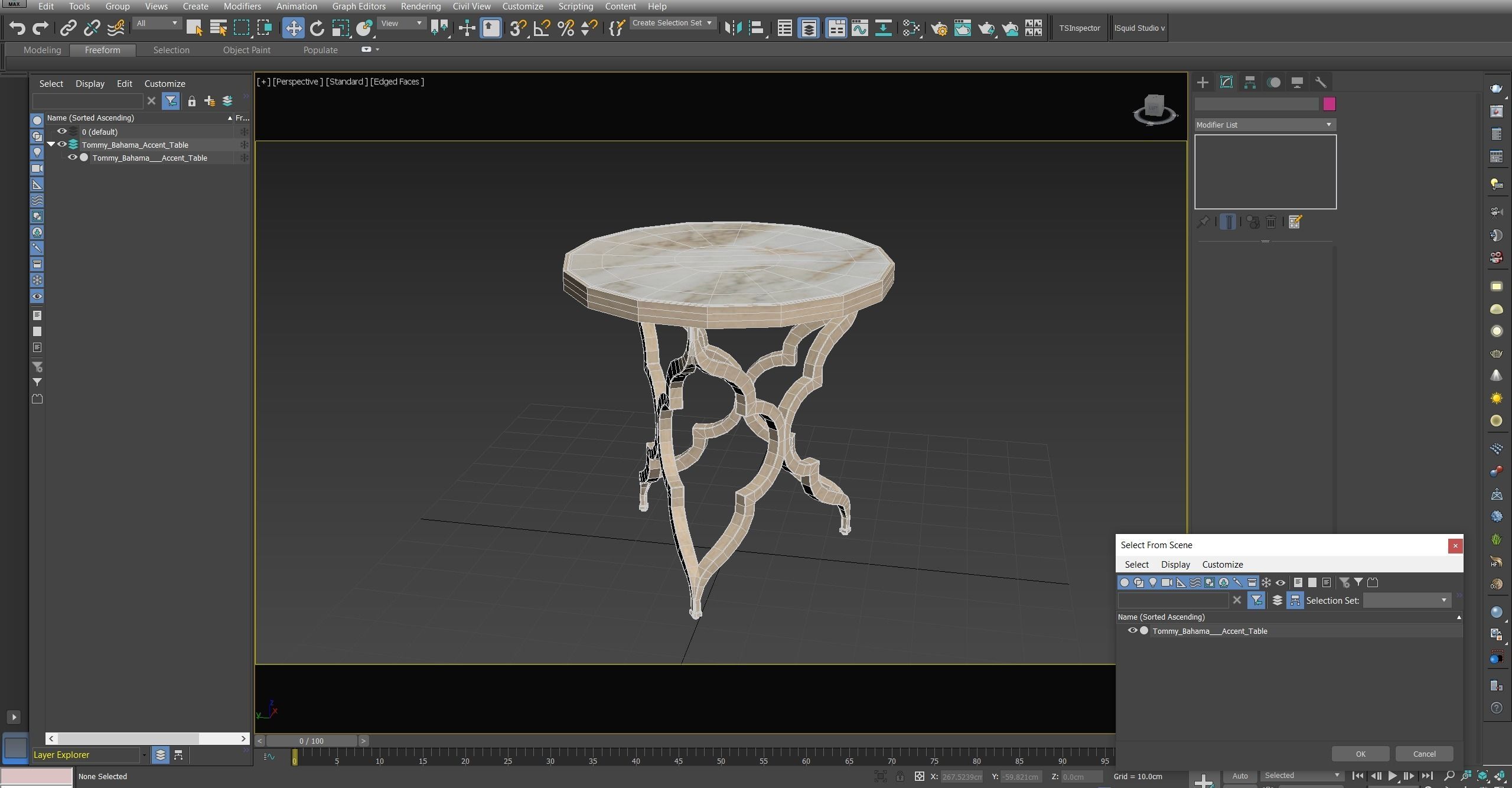
Task: Click the Cancel button
Action: coord(1423,754)
